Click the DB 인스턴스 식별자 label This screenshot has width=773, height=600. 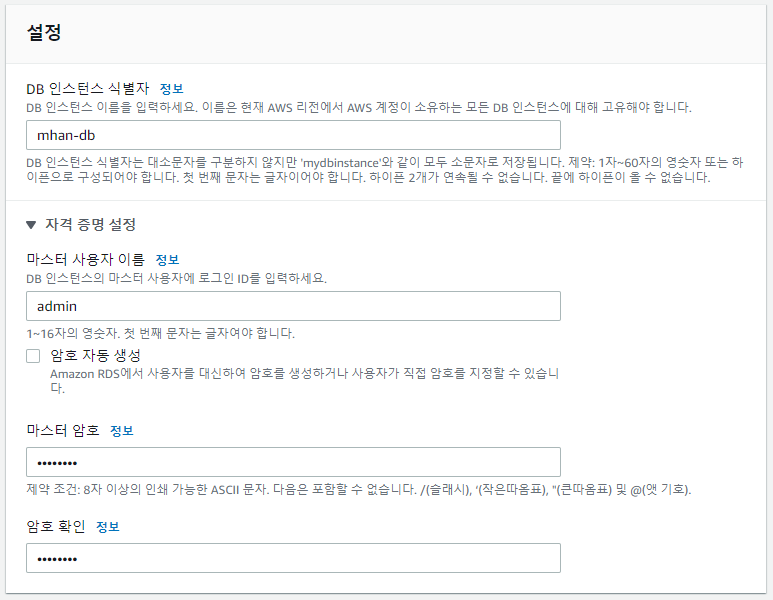(88, 89)
